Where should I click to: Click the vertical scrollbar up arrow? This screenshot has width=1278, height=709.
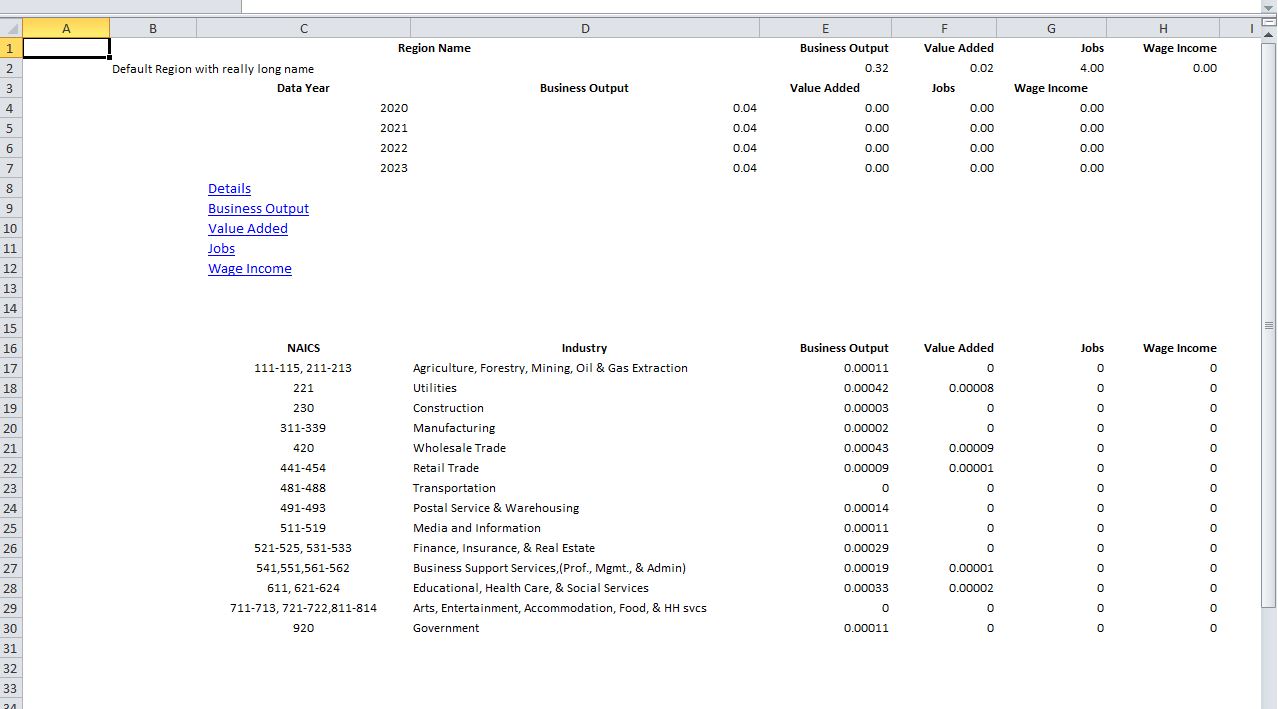tap(1269, 35)
